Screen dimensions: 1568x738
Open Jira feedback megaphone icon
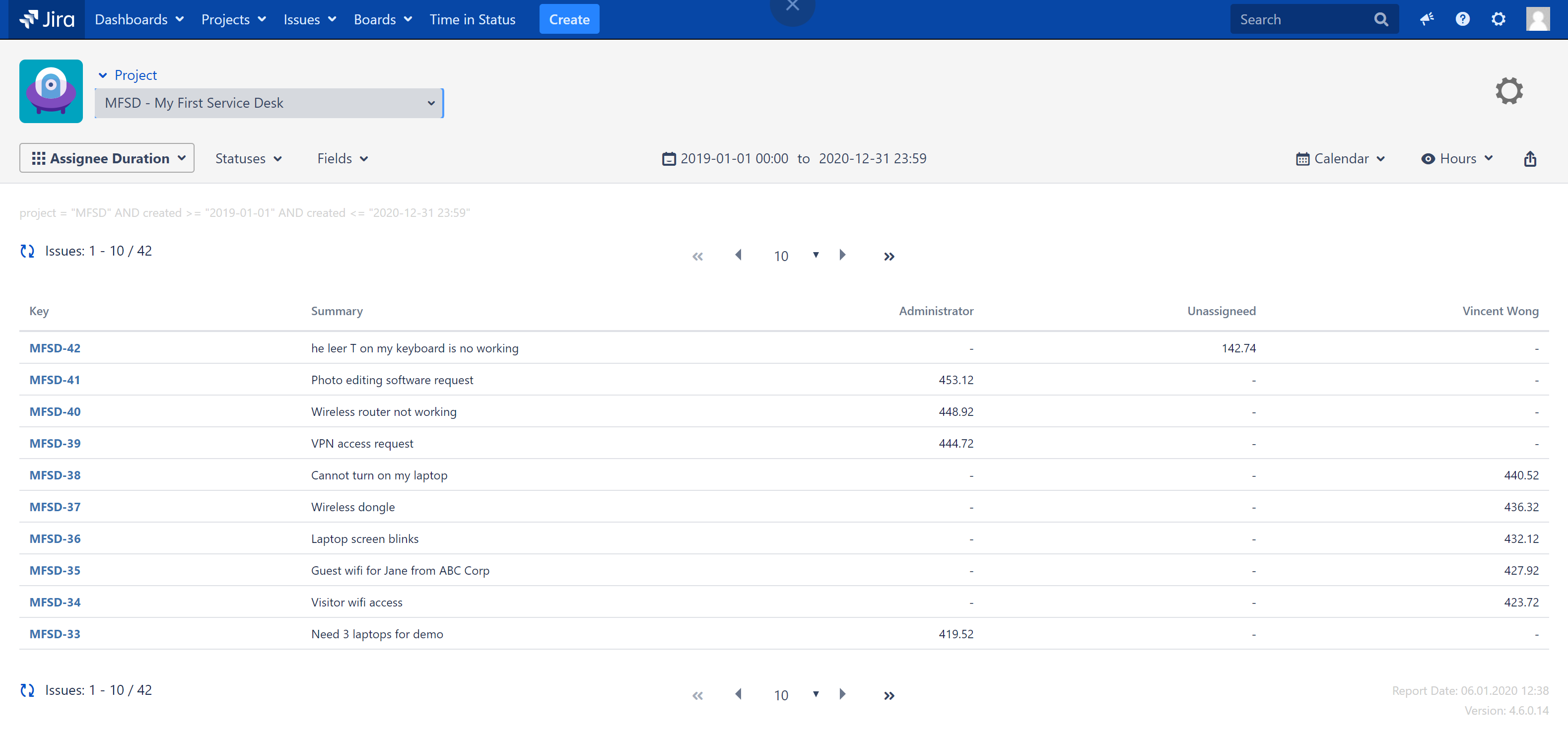coord(1426,19)
